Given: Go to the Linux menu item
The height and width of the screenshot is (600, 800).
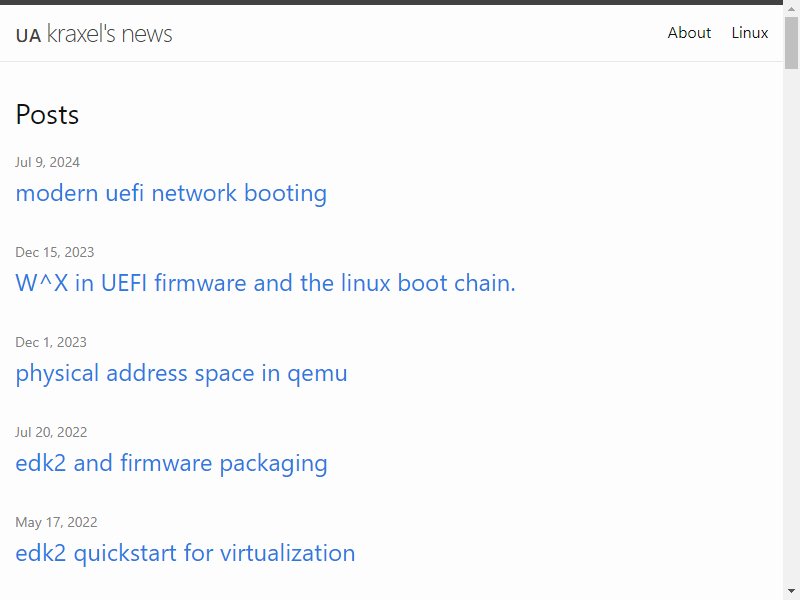Looking at the screenshot, I should 749,33.
